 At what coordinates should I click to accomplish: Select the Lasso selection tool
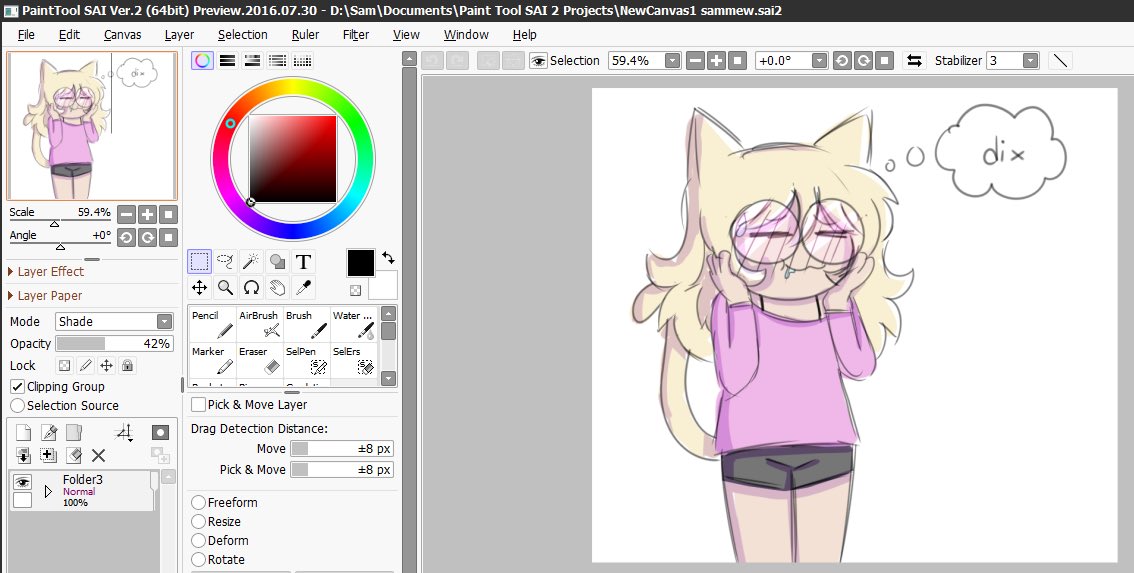pyautogui.click(x=226, y=261)
